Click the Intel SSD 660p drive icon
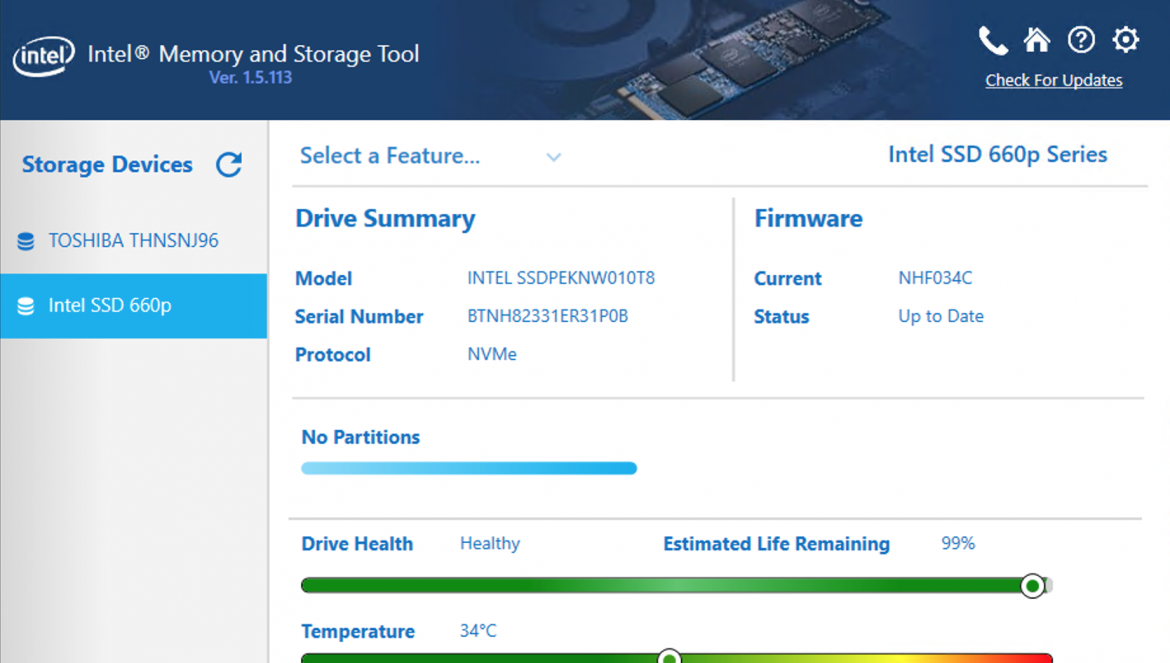The width and height of the screenshot is (1170, 663). (x=25, y=306)
